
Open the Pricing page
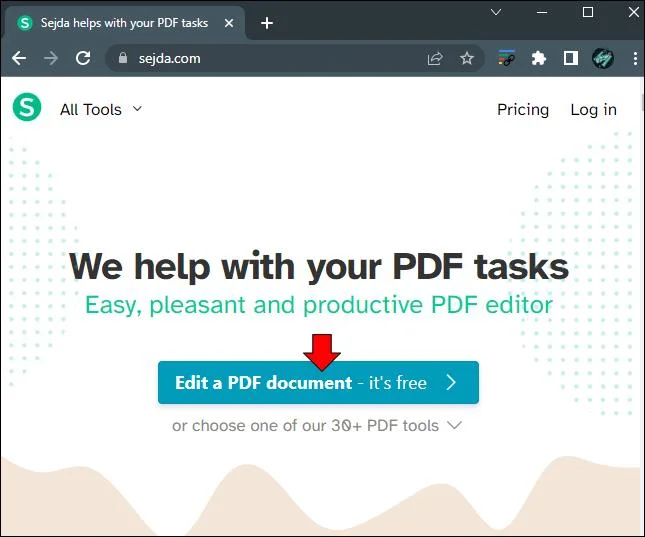523,109
